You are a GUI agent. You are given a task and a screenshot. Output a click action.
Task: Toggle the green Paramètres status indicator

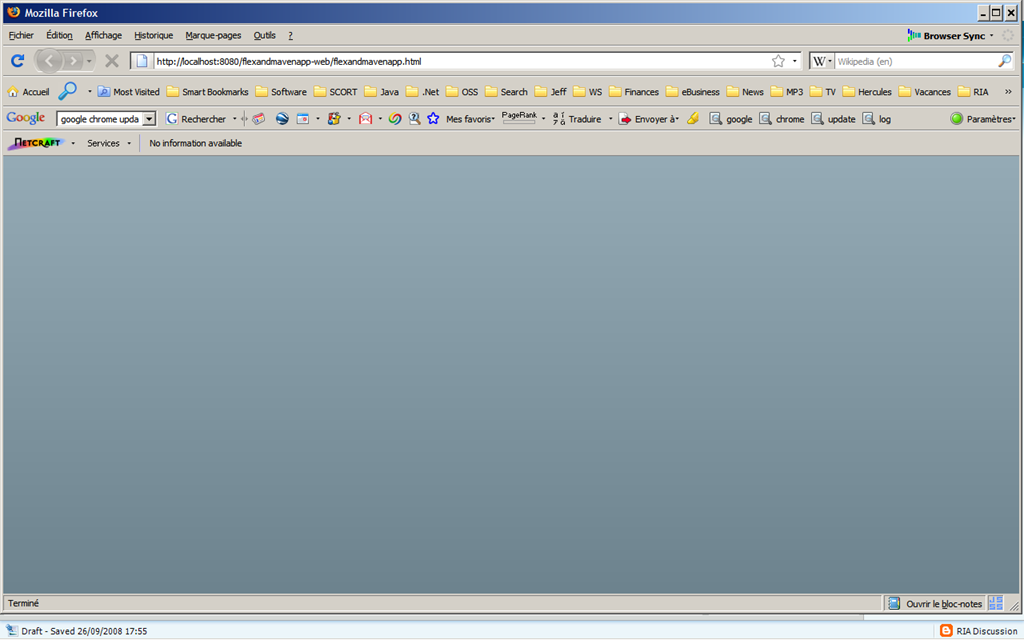[x=957, y=119]
